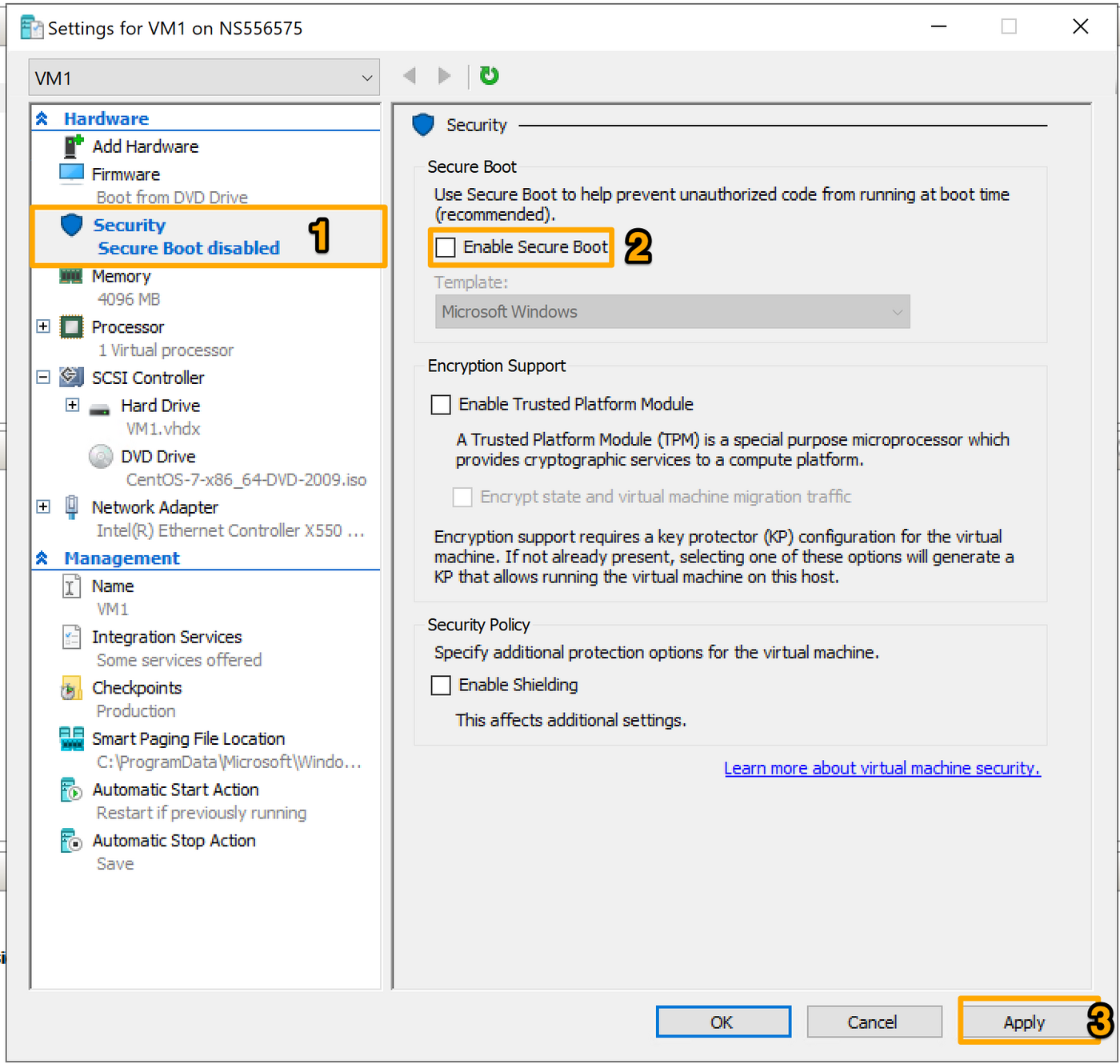The width and height of the screenshot is (1120, 1064).
Task: Open the Checkpoints settings page
Action: click(137, 687)
